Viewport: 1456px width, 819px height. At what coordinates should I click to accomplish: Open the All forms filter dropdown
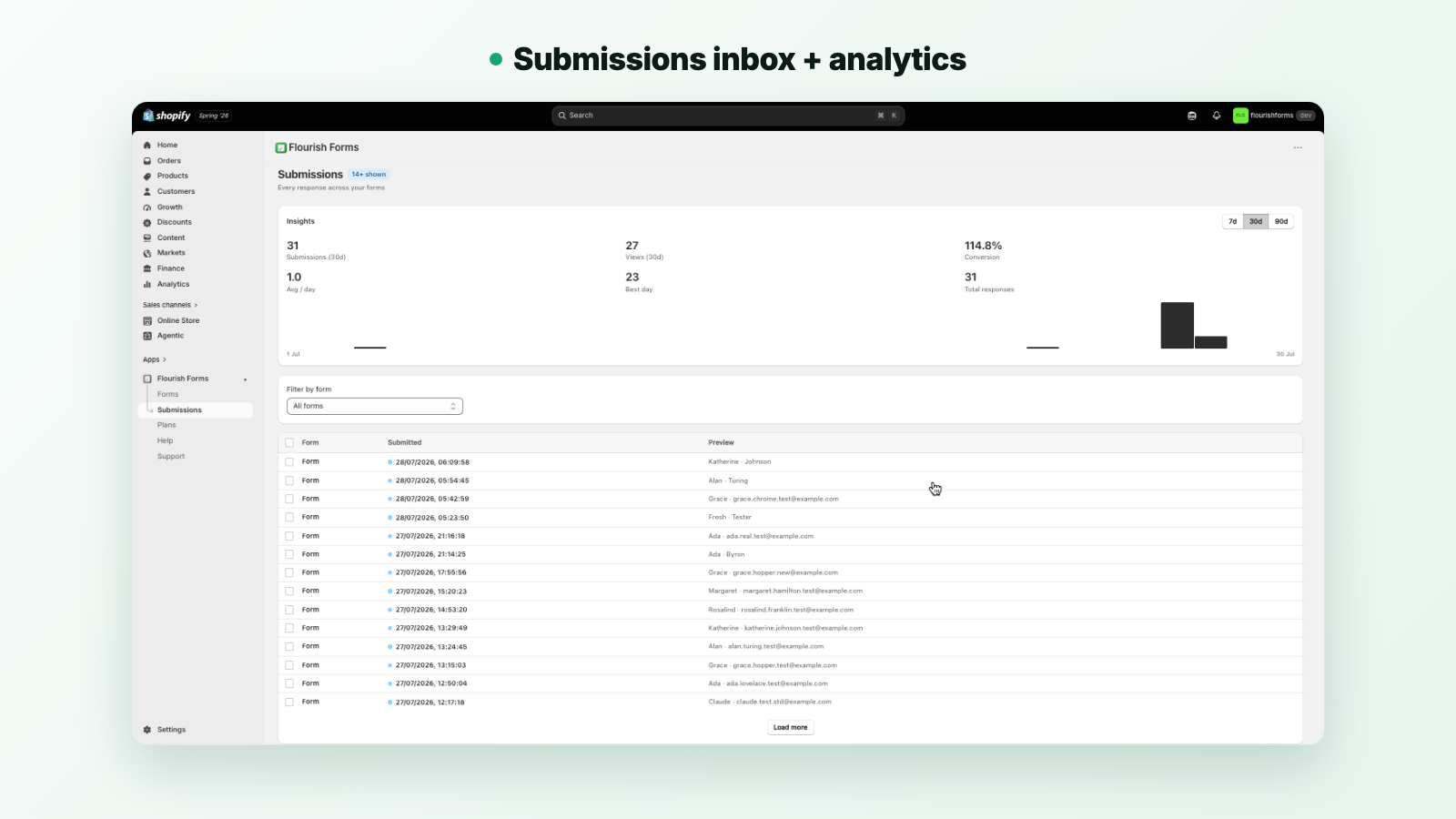point(375,406)
